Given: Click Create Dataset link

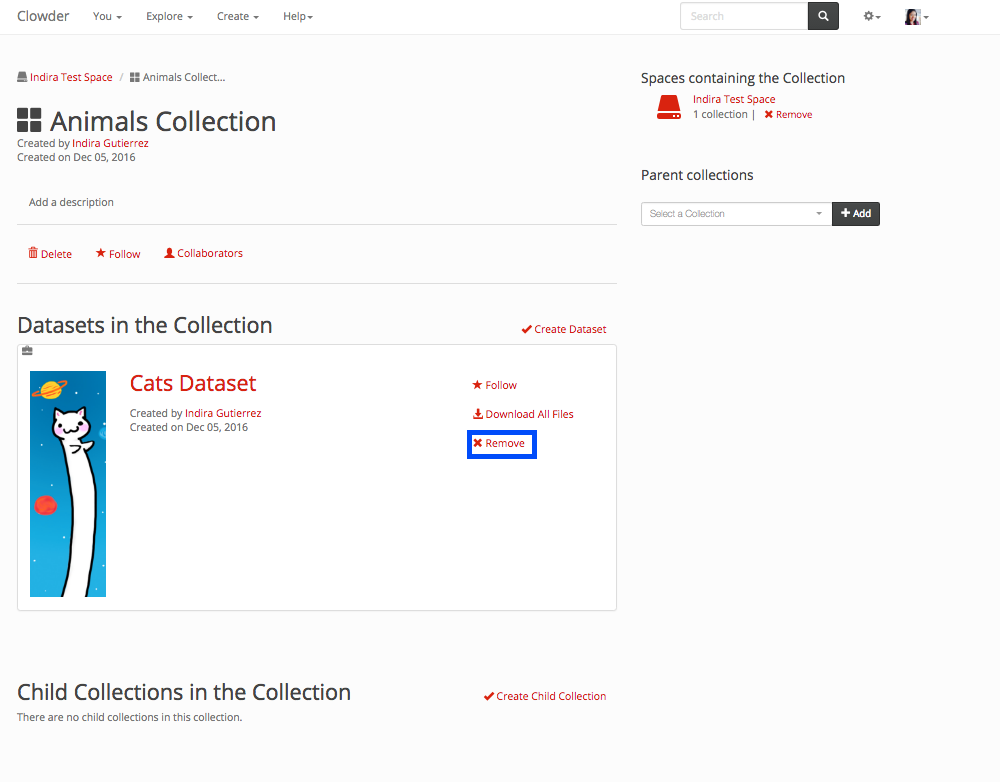Looking at the screenshot, I should 564,329.
